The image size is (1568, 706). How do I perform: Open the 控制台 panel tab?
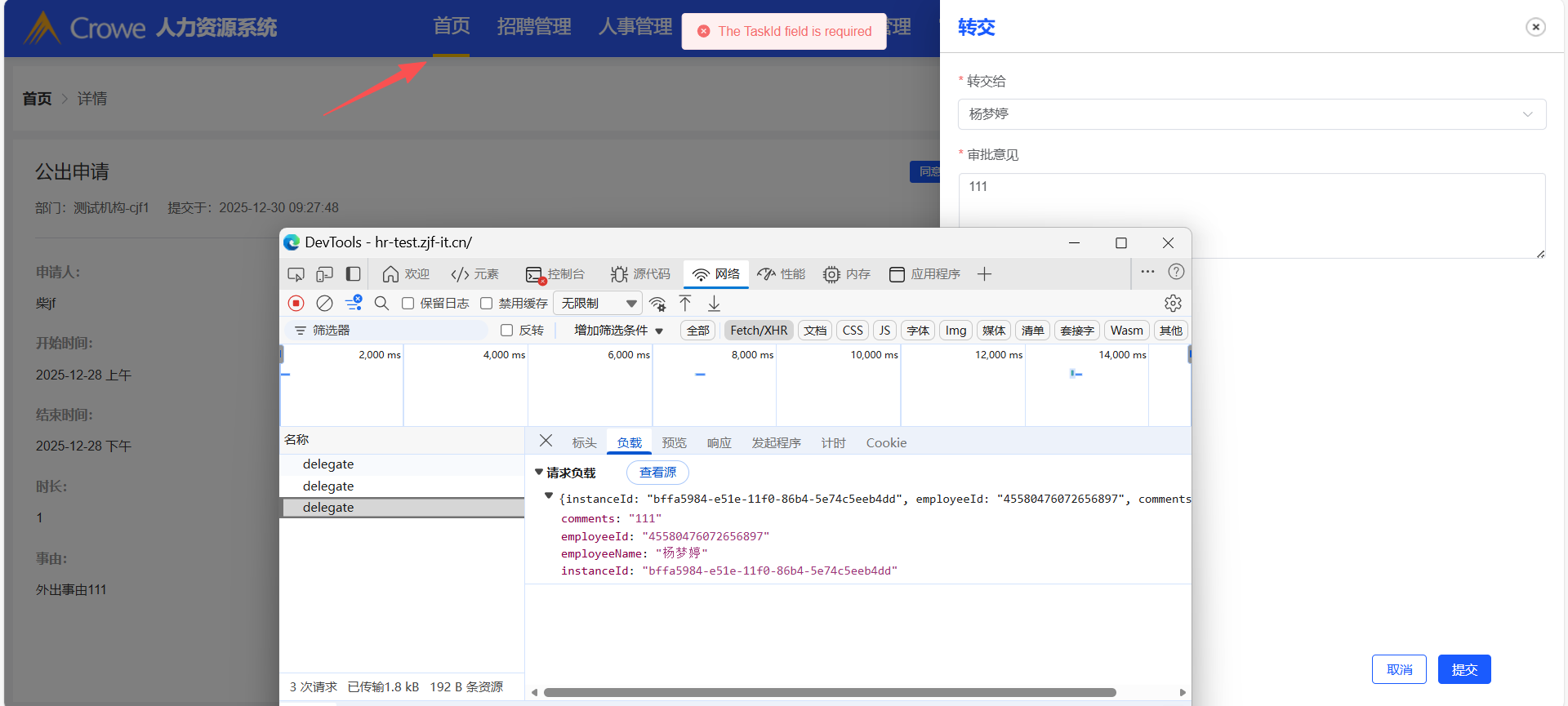coord(556,274)
